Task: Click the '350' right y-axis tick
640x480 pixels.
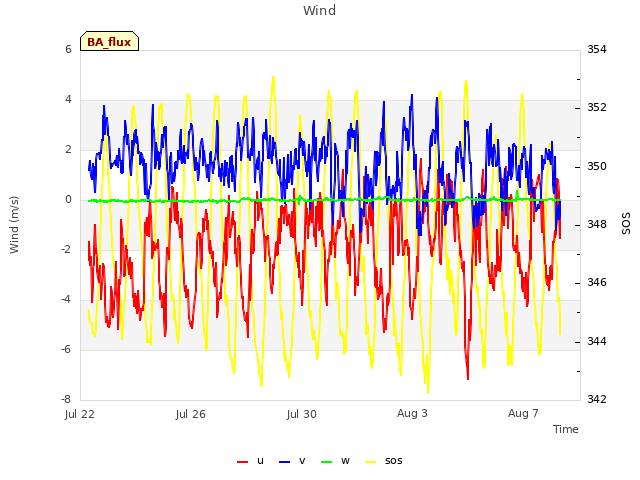Action: [597, 166]
